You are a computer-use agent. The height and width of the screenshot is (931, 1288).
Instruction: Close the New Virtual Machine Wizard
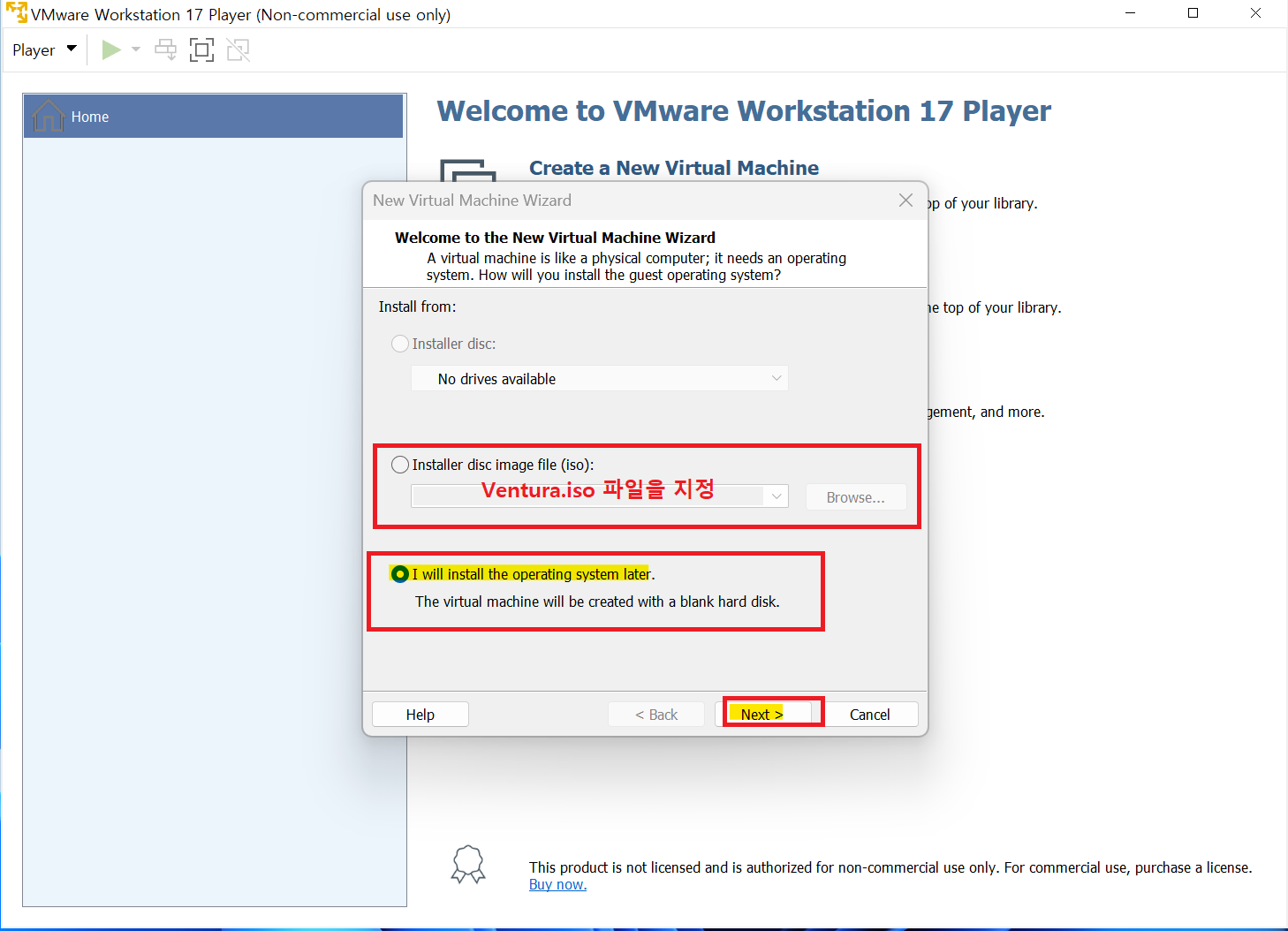905,201
